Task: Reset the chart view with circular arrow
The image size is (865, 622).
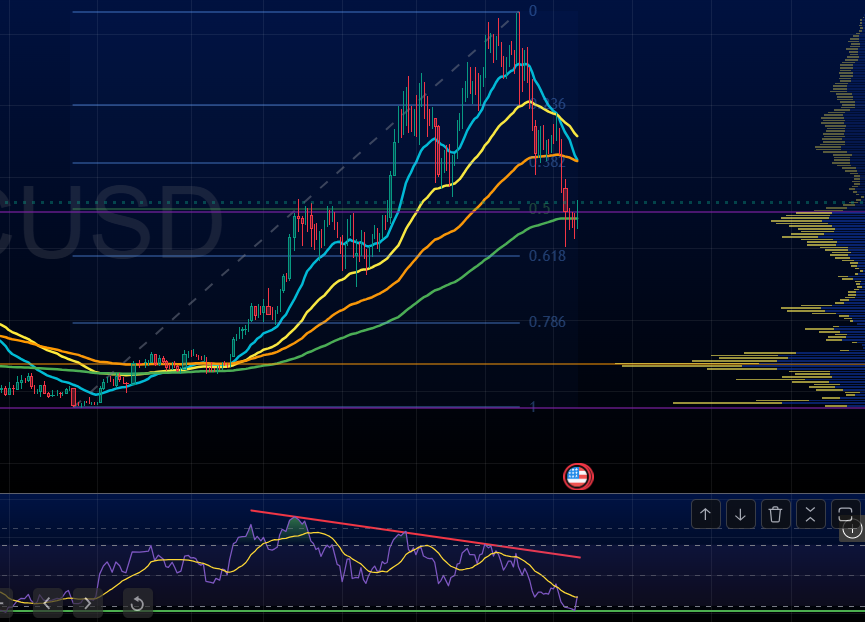Action: (137, 603)
